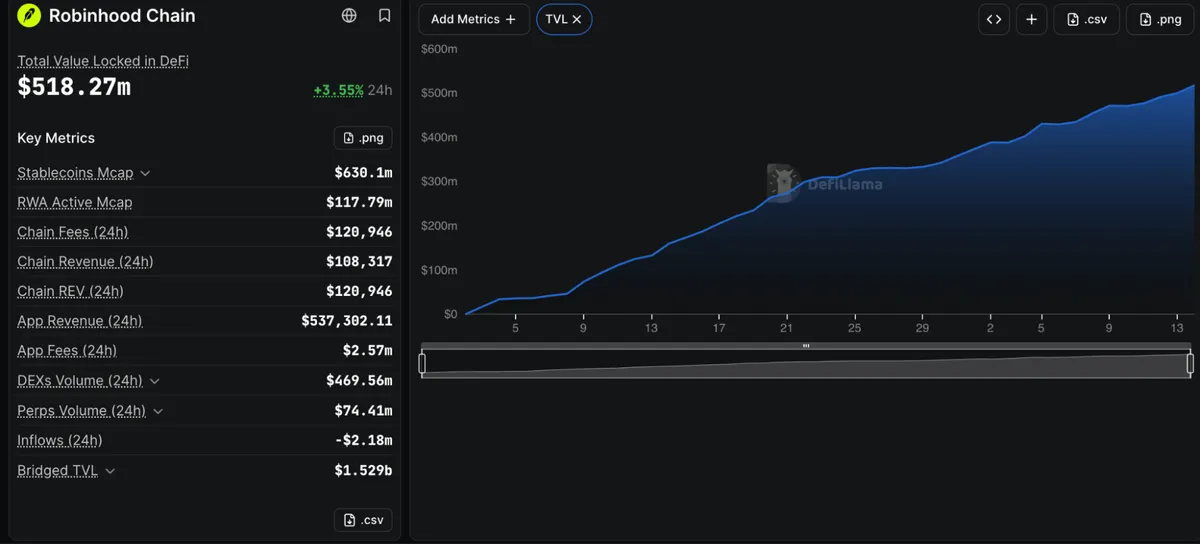Remove the TVL metric chip
The height and width of the screenshot is (544, 1200).
pos(577,19)
